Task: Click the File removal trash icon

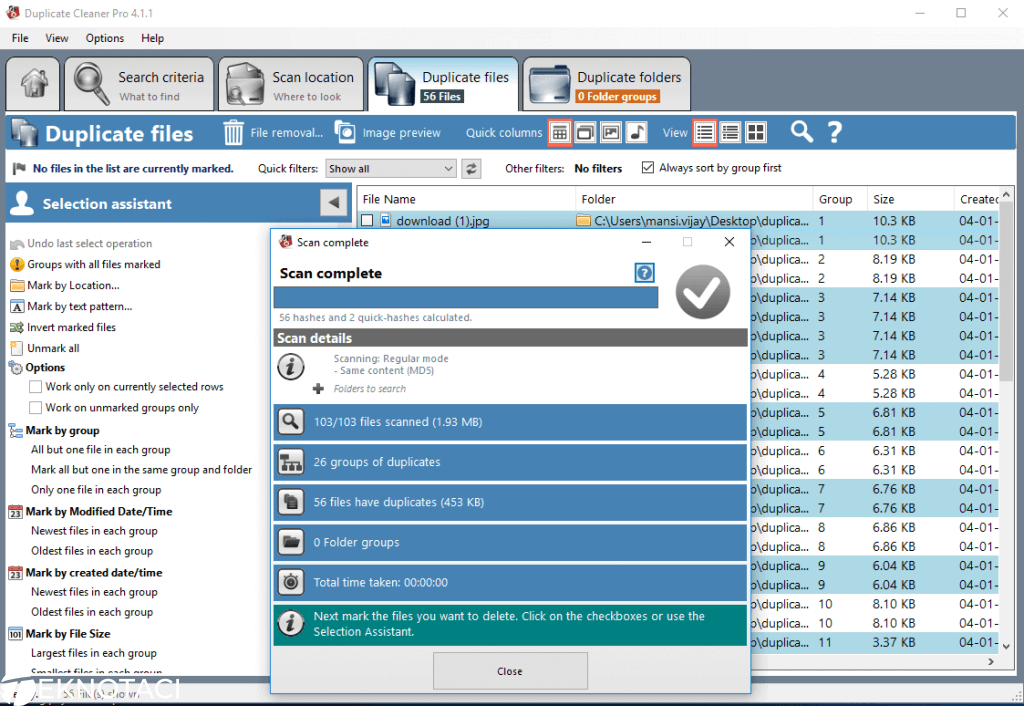Action: coord(233,133)
